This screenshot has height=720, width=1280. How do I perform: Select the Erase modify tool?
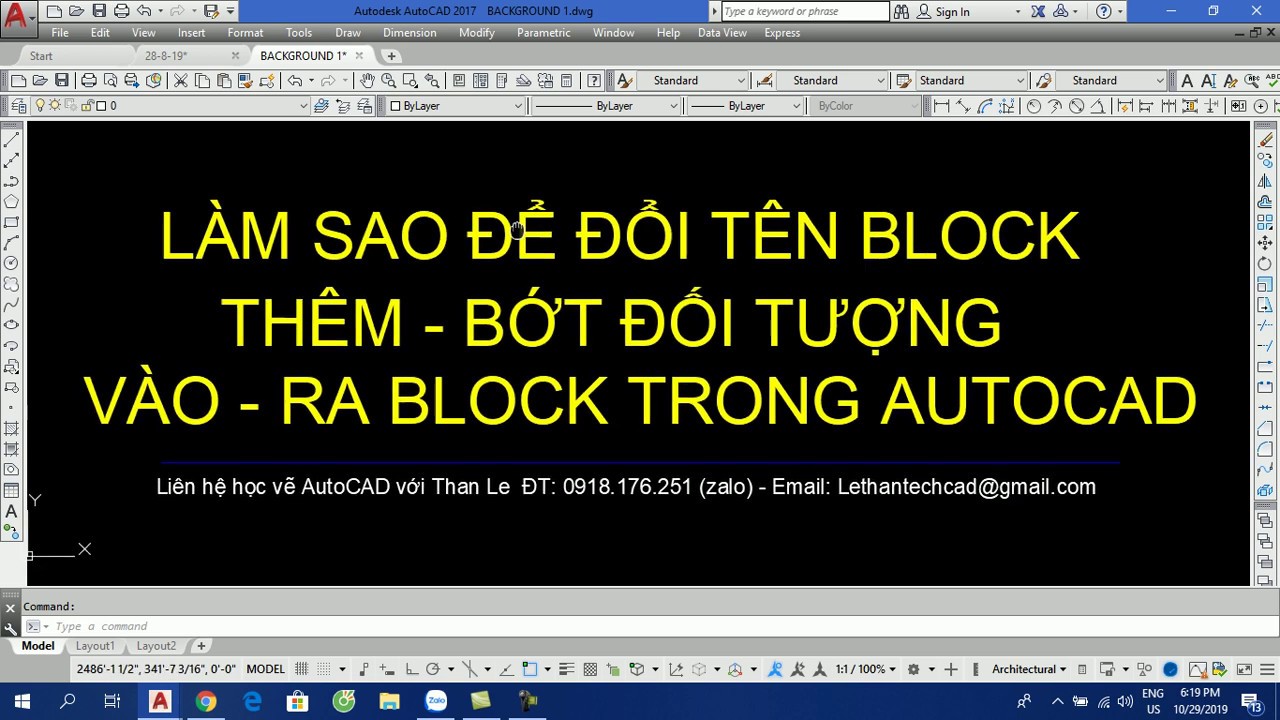tap(1265, 140)
